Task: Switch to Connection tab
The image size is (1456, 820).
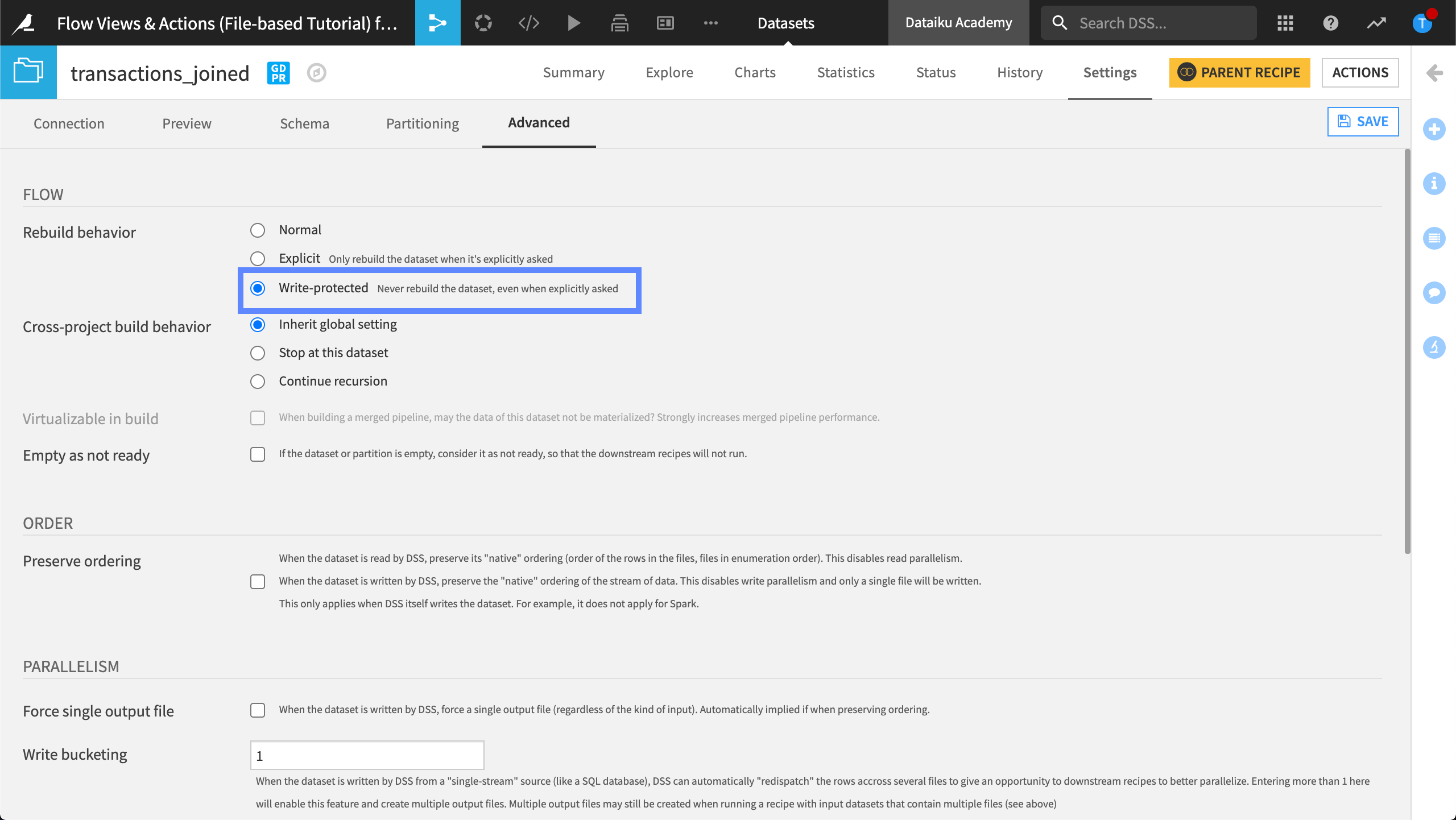Action: (x=69, y=122)
